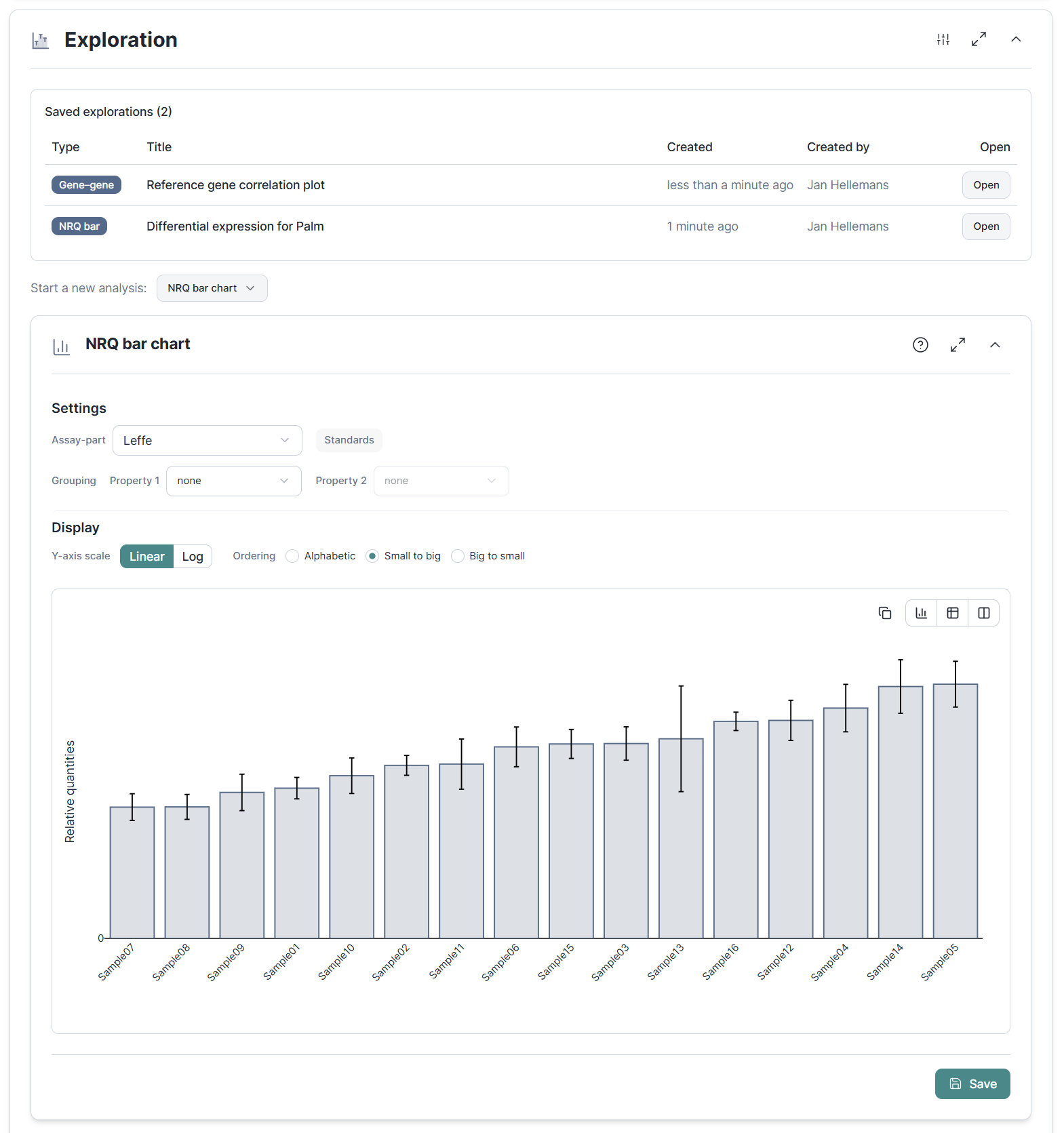Screen dimensions: 1064x1133
Task: Click the Sample13 bar in the chart
Action: 681,839
